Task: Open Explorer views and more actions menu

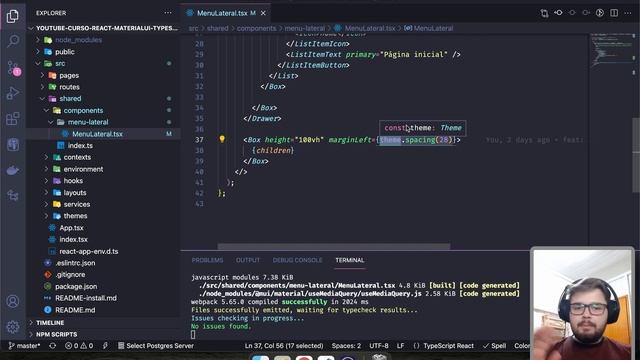Action: (x=168, y=13)
